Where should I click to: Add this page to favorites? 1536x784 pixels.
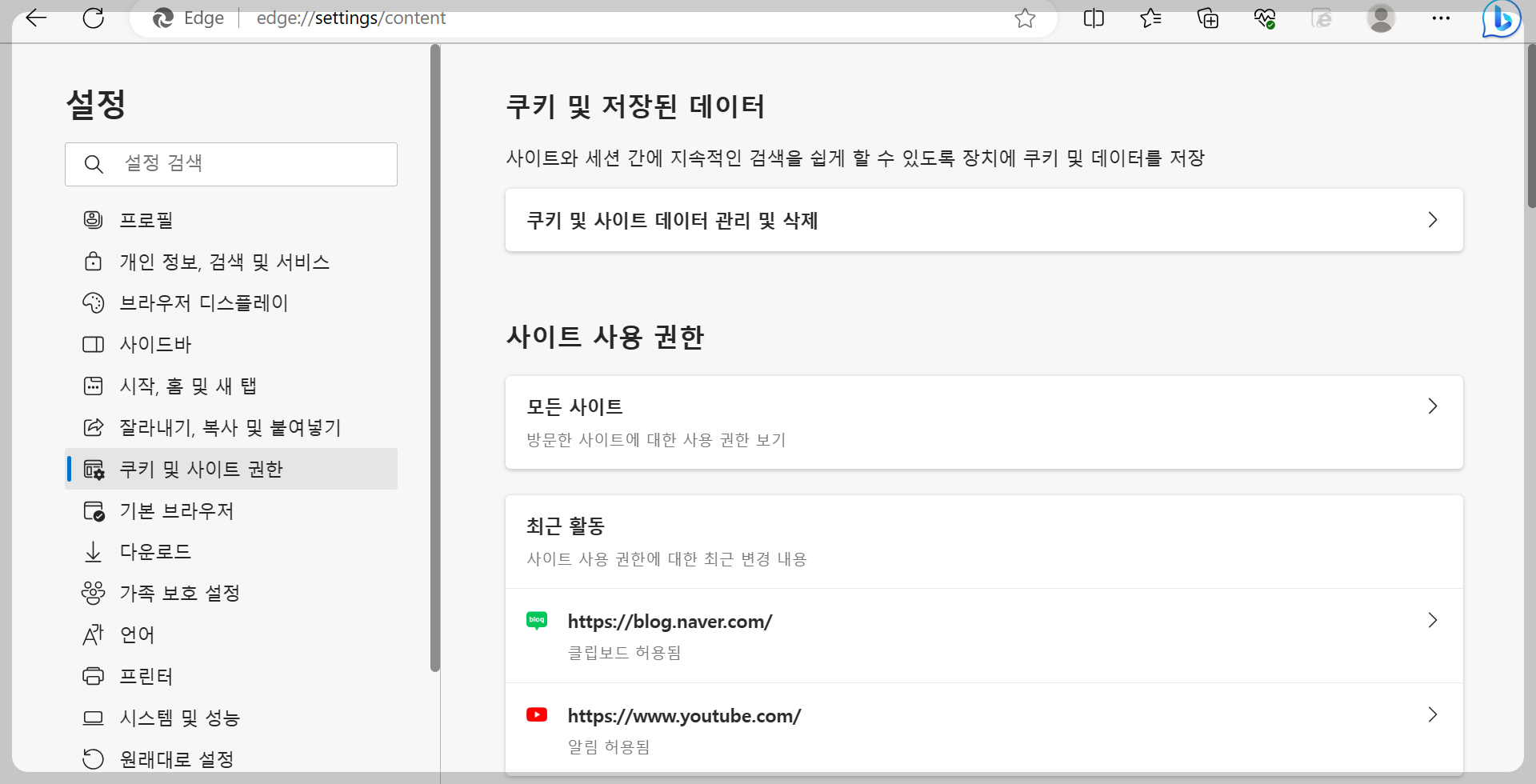pos(1026,18)
